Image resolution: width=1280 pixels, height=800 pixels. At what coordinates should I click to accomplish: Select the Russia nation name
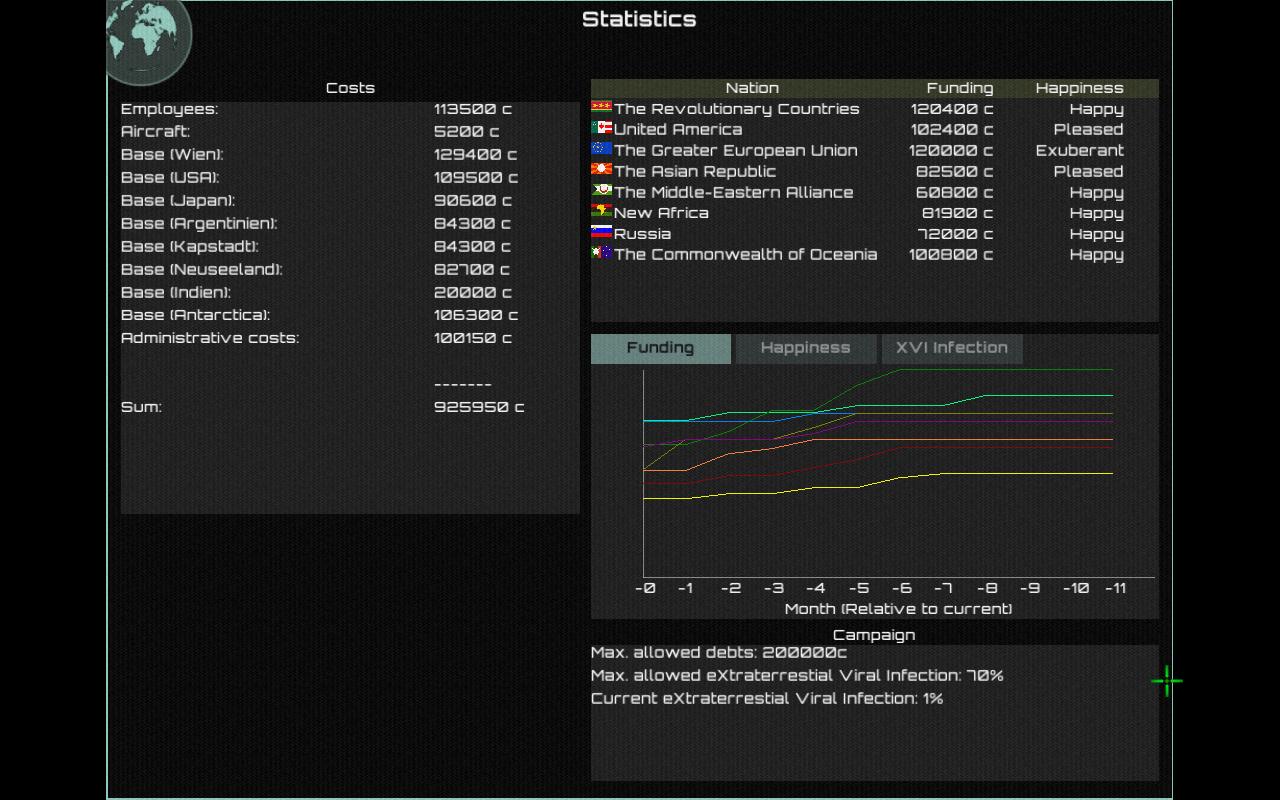point(642,234)
